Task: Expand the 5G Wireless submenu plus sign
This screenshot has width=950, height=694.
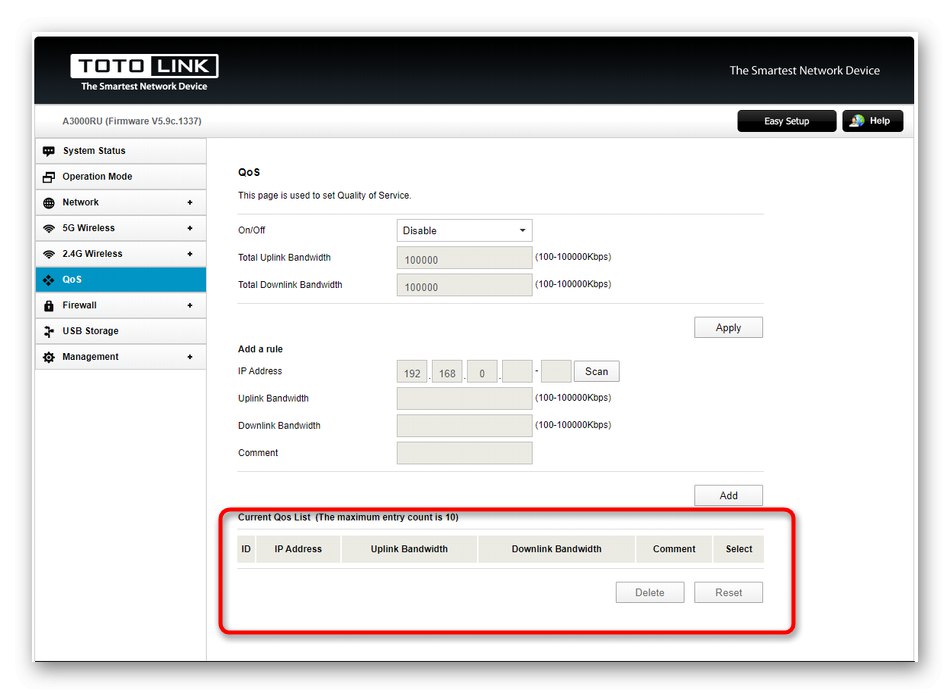Action: pyautogui.click(x=190, y=229)
